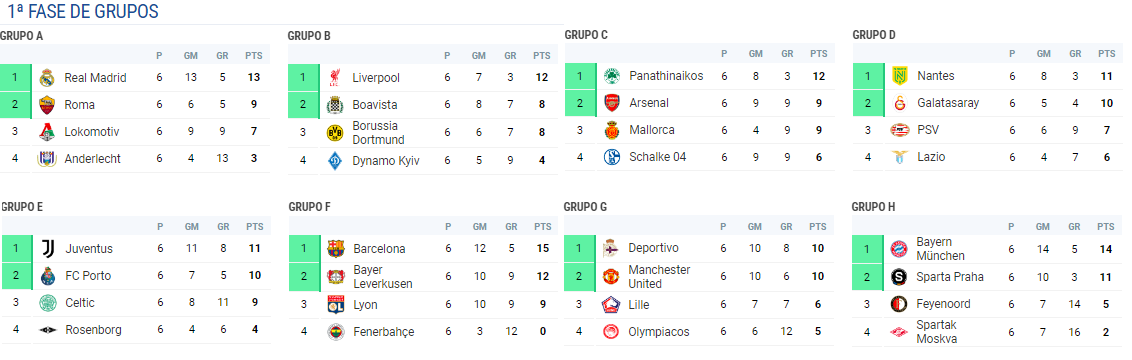1132x360 pixels.
Task: Open the Roma team link
Action: (79, 105)
